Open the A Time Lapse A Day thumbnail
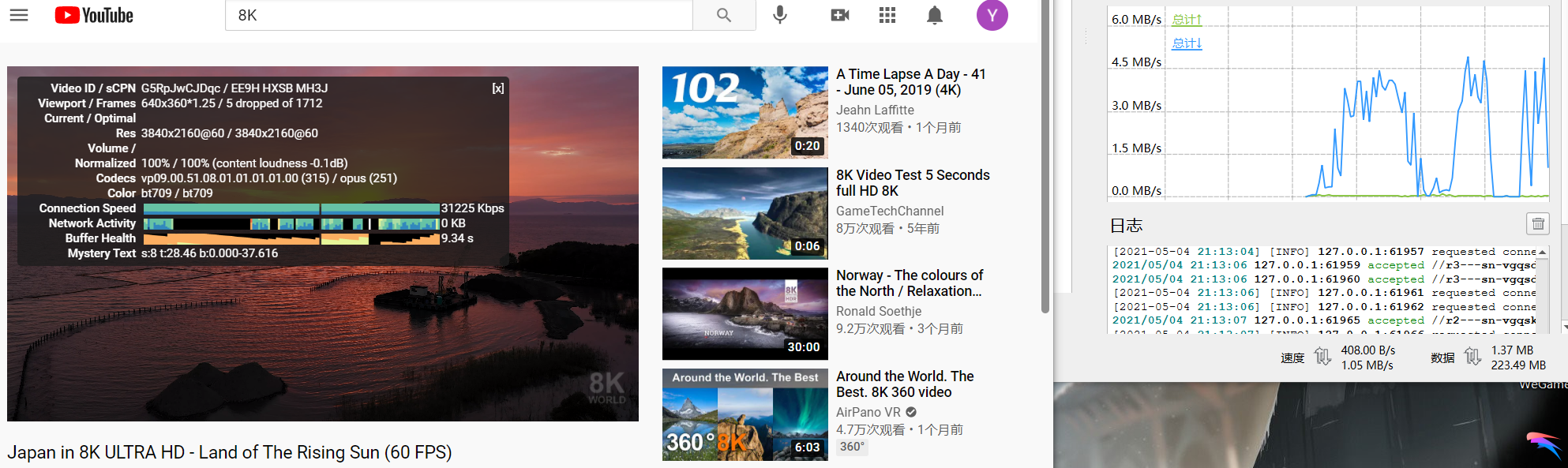 [x=745, y=112]
